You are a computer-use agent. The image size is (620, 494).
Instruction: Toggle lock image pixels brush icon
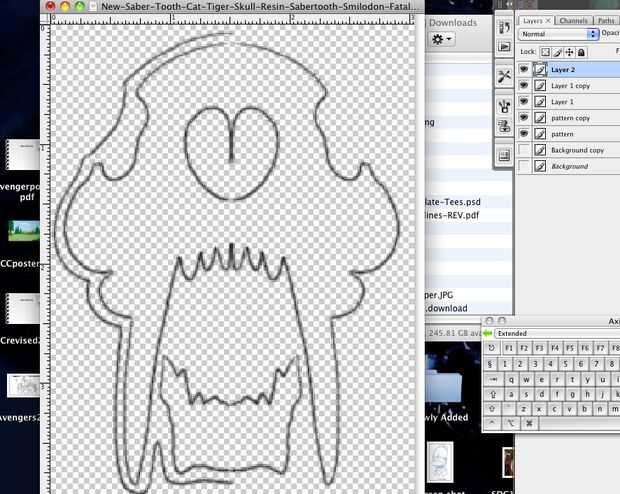click(x=557, y=52)
